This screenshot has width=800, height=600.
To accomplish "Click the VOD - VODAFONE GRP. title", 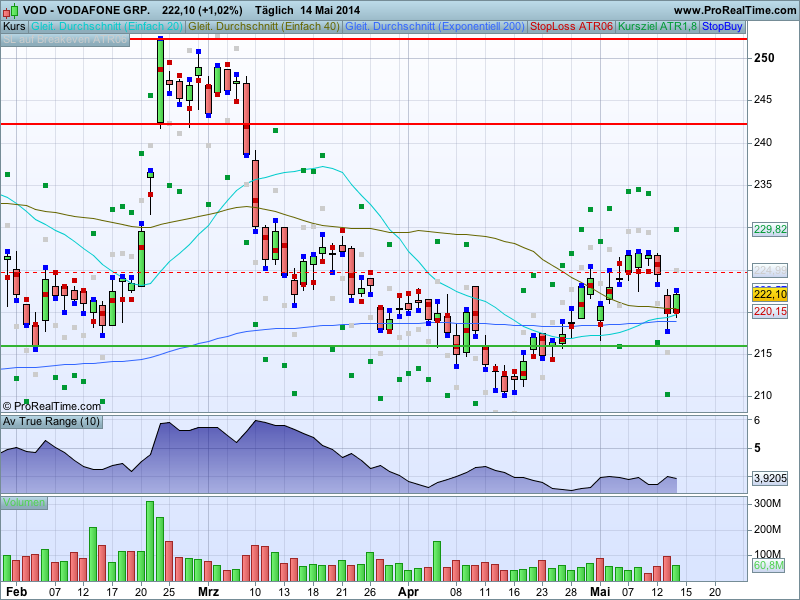I will tap(86, 10).
